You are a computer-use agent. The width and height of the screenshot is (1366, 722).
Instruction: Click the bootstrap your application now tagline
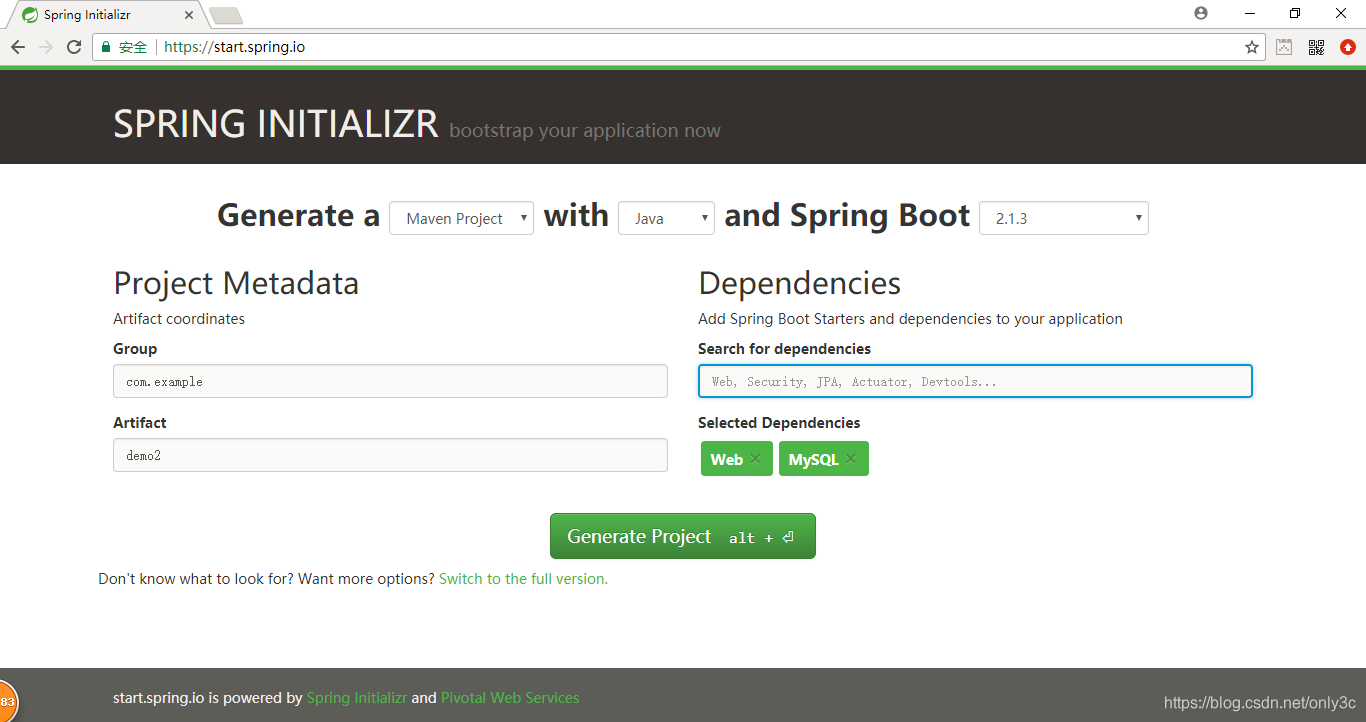[x=585, y=131]
